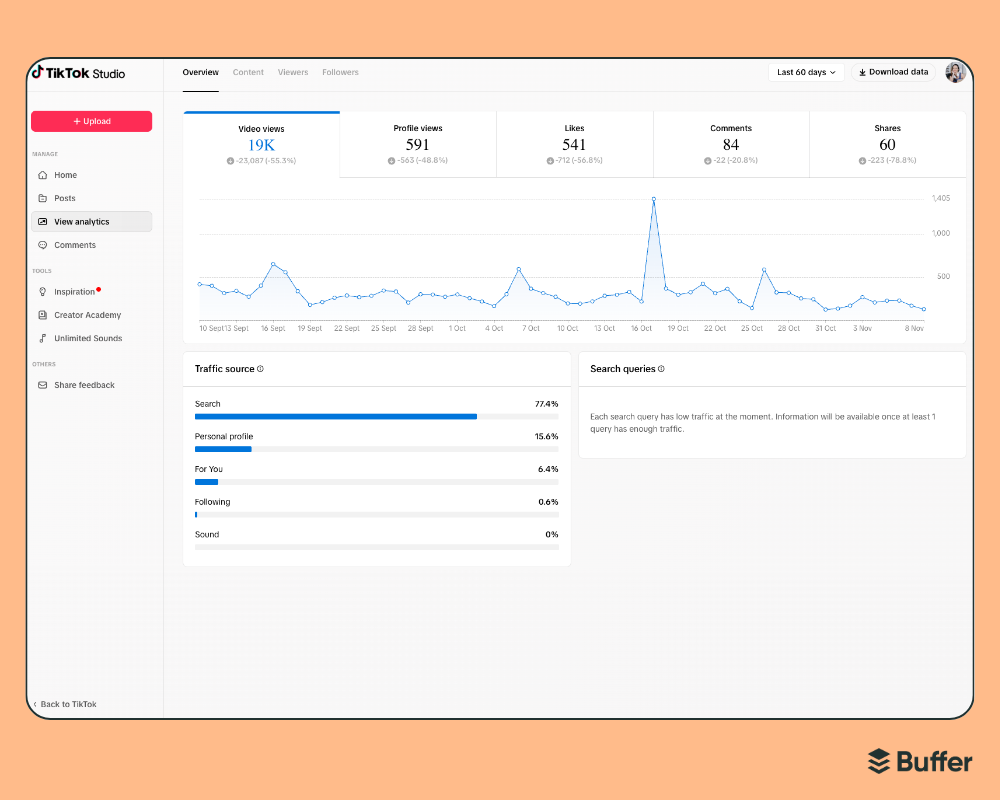Click the red Upload button
The image size is (1000, 800).
(x=91, y=121)
